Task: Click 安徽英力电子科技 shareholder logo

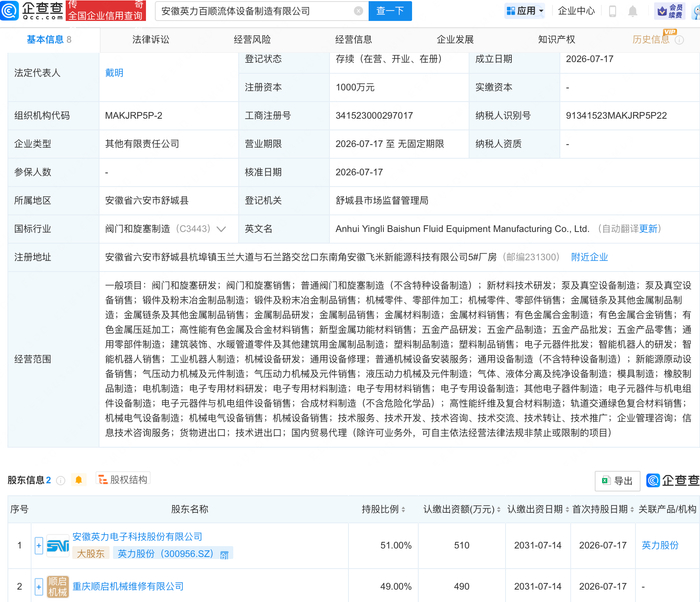Action: (x=58, y=545)
